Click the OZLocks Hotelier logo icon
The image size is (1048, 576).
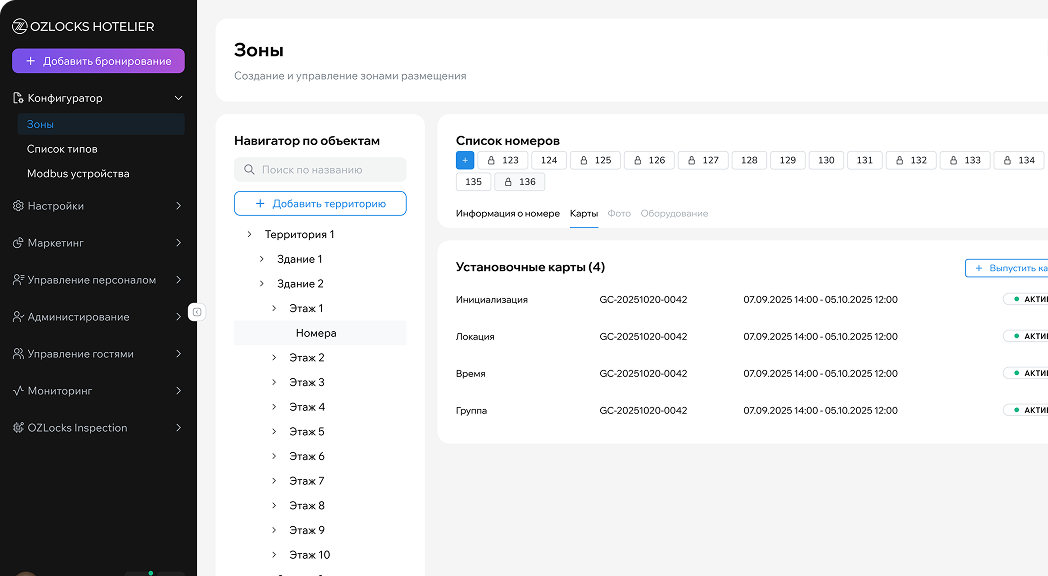(19, 27)
